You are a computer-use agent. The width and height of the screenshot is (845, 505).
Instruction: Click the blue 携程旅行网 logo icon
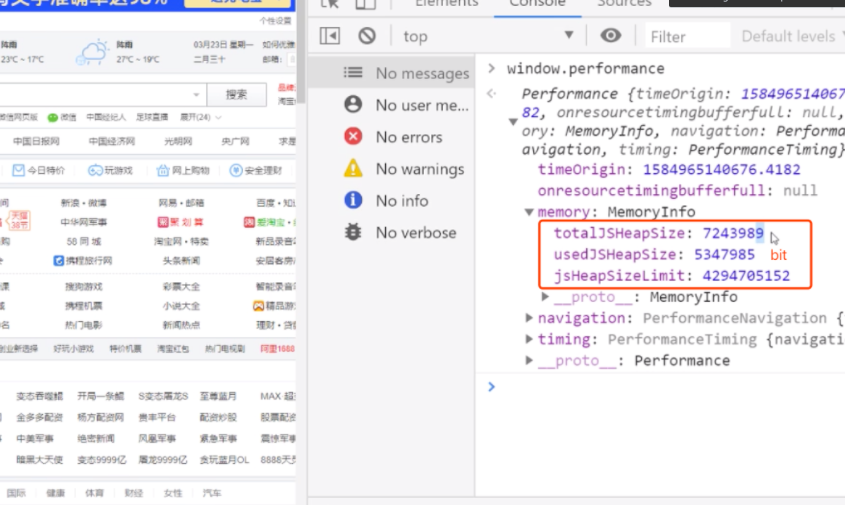(58, 261)
